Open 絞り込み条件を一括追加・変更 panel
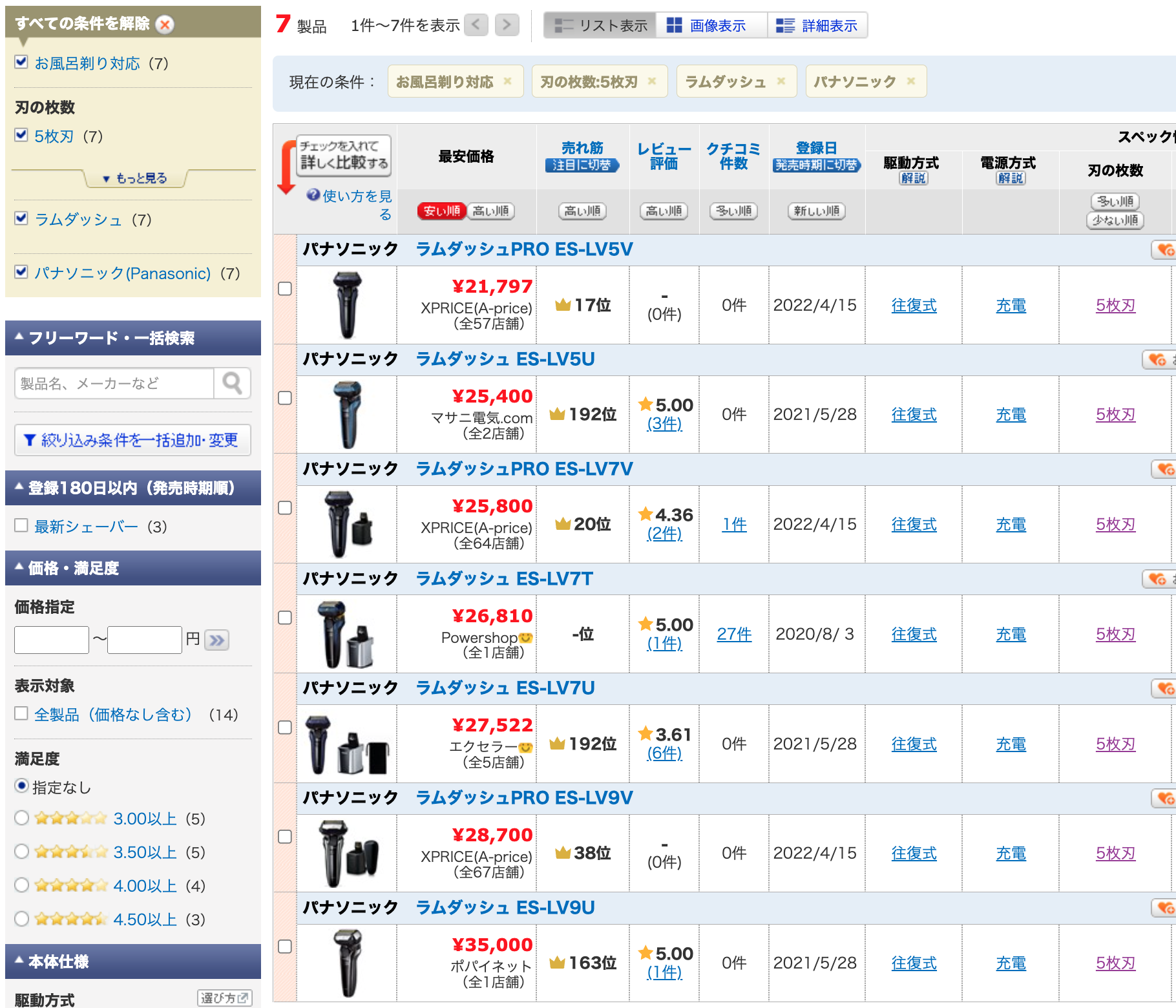 tap(132, 440)
